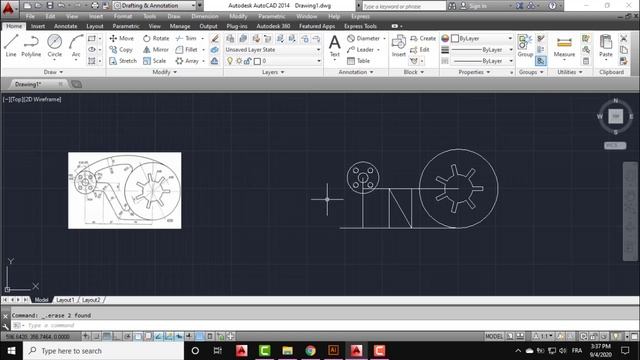Open the Unsaved Layer State dropdown
The image size is (640, 360).
[273, 49]
